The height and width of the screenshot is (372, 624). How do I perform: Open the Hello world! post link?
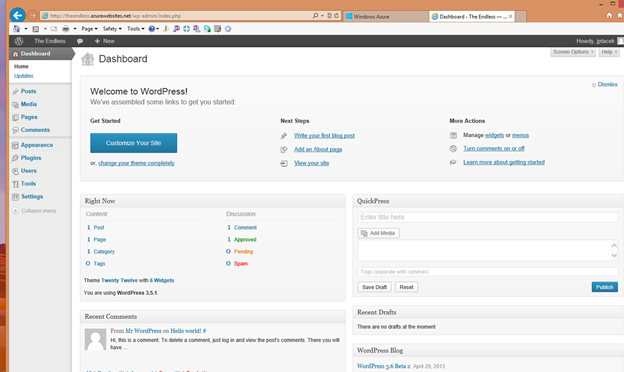point(185,331)
